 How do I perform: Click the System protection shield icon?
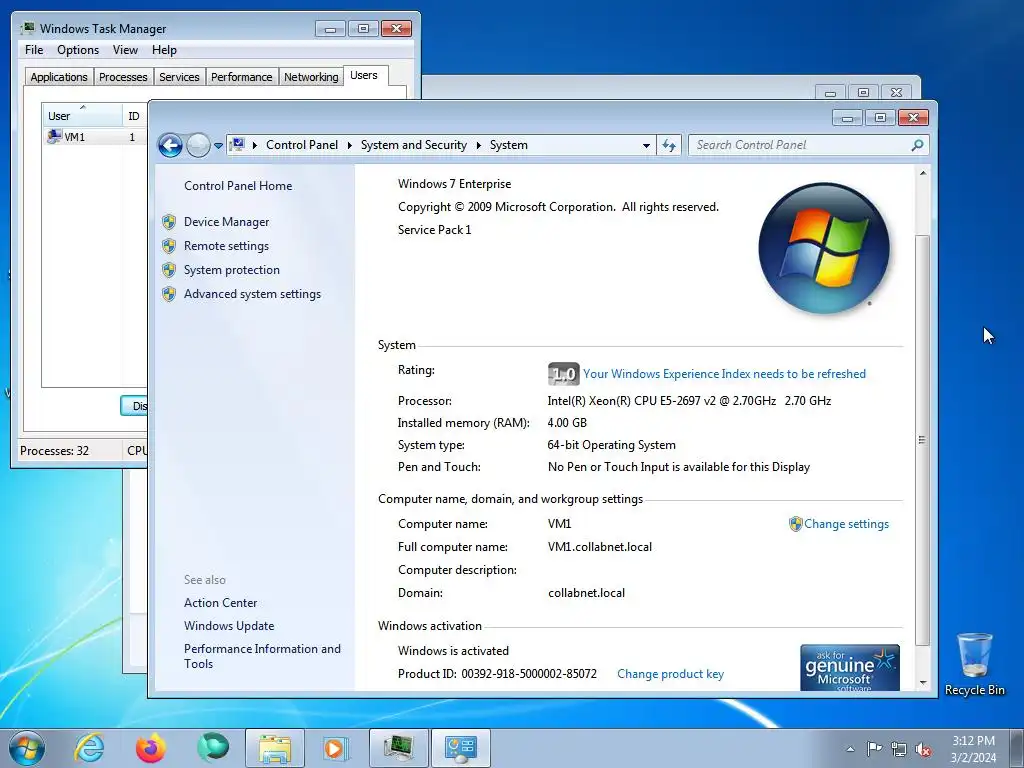click(169, 270)
